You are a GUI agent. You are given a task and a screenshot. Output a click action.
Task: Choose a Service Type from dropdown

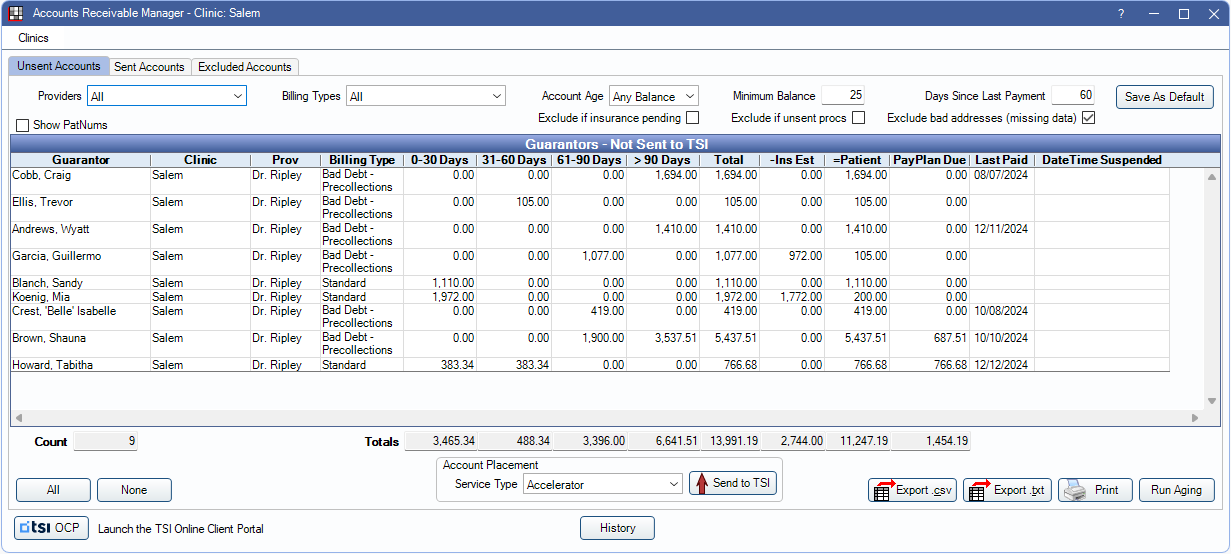(602, 484)
